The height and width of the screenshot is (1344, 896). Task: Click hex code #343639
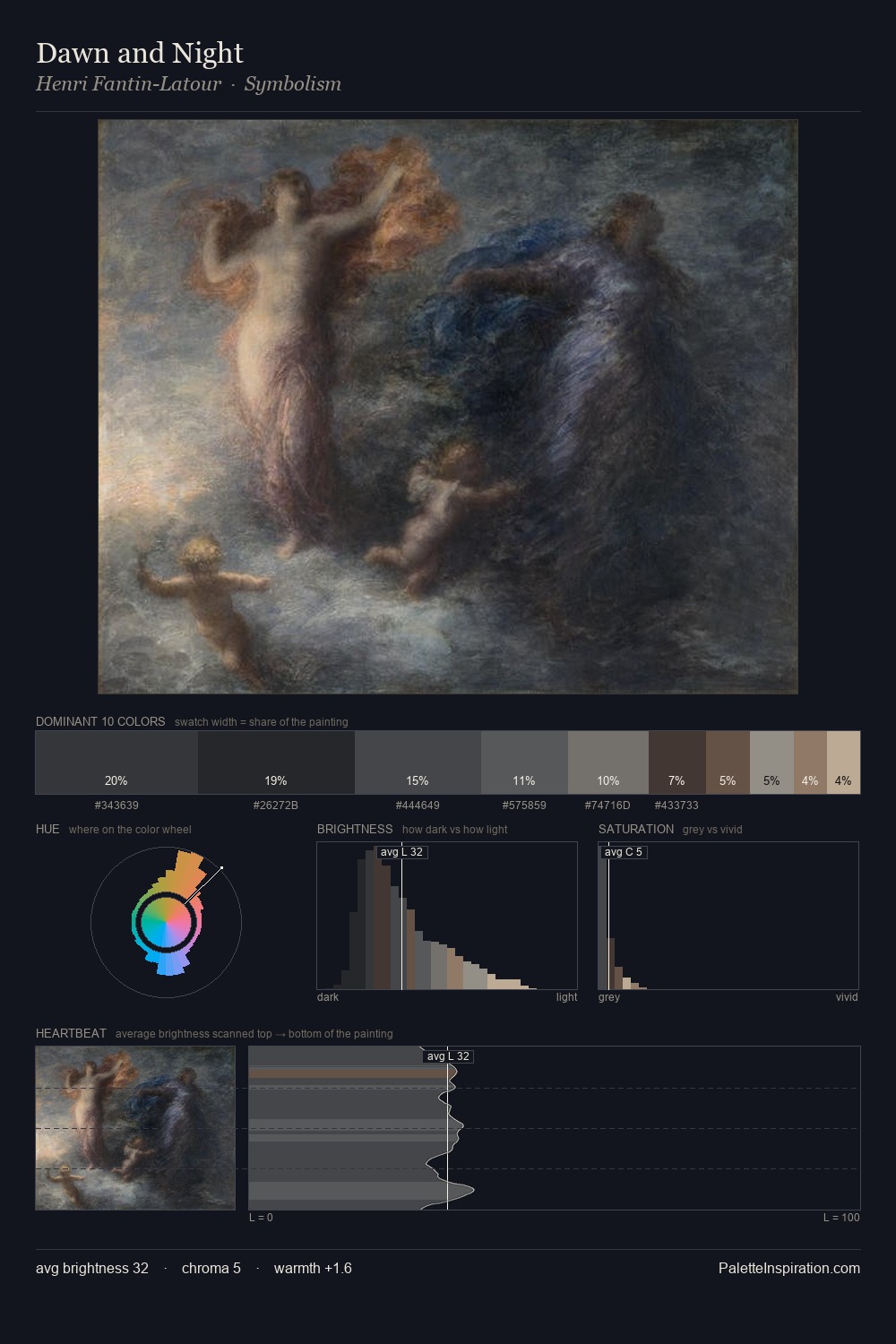(116, 806)
